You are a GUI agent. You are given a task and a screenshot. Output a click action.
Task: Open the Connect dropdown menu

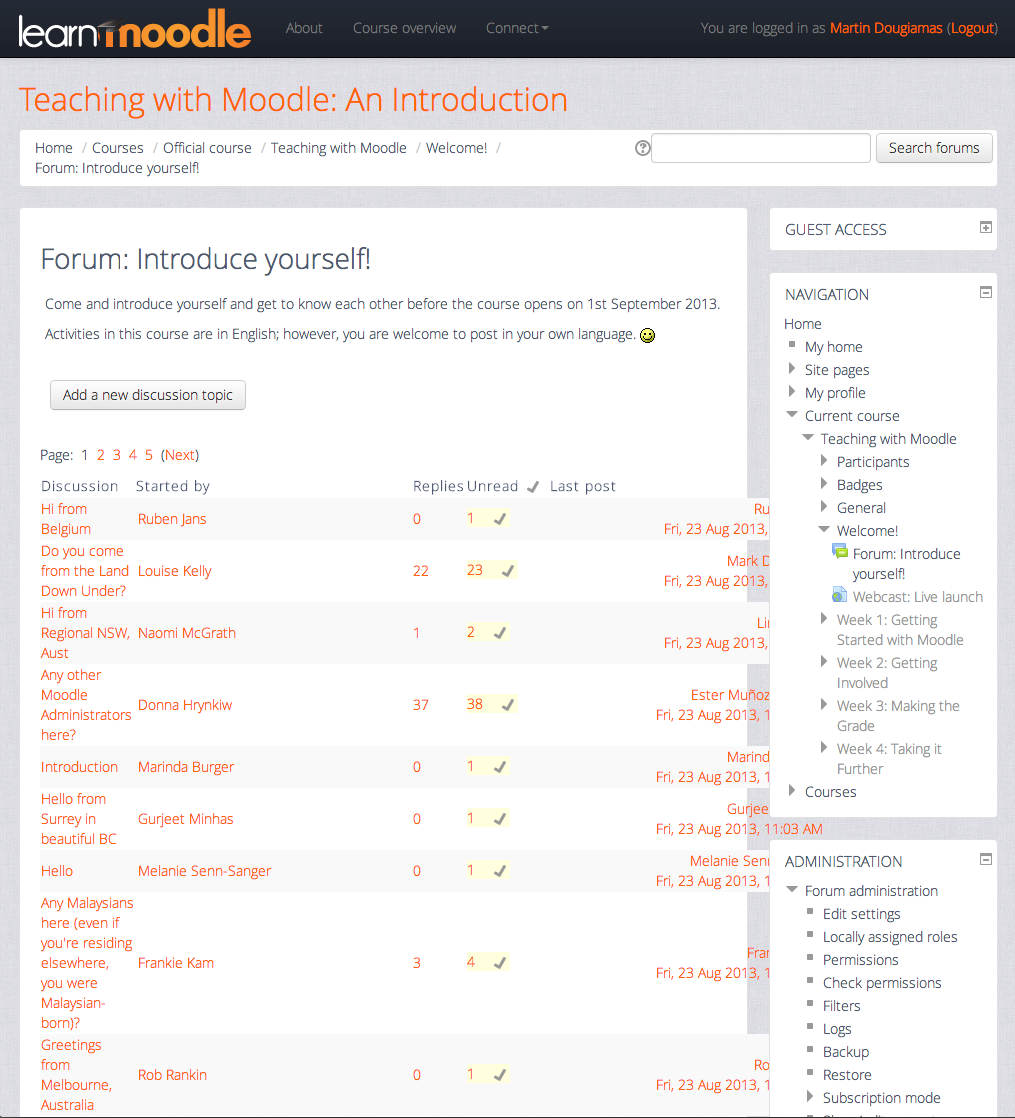point(517,28)
